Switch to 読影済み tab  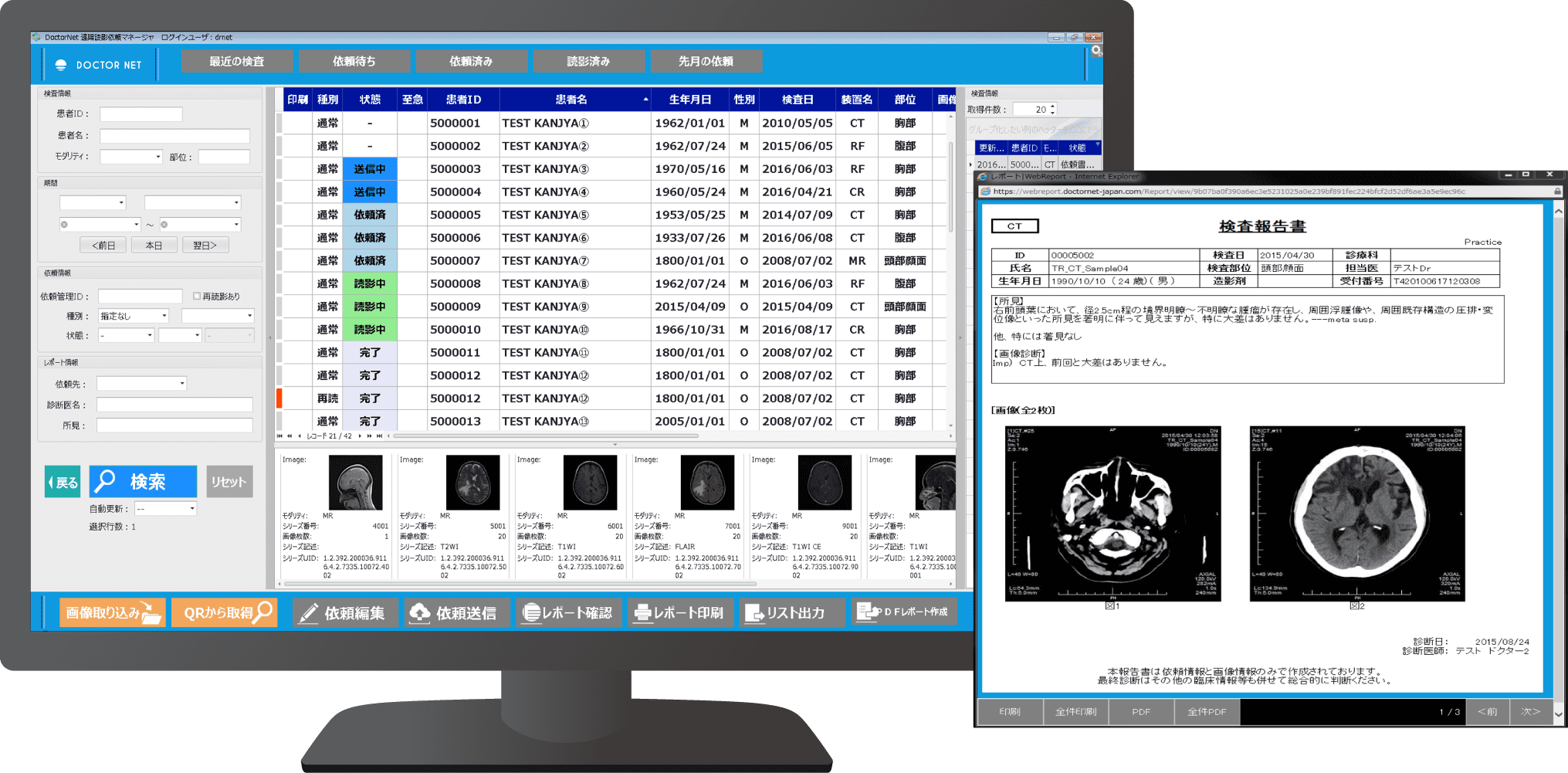click(588, 61)
